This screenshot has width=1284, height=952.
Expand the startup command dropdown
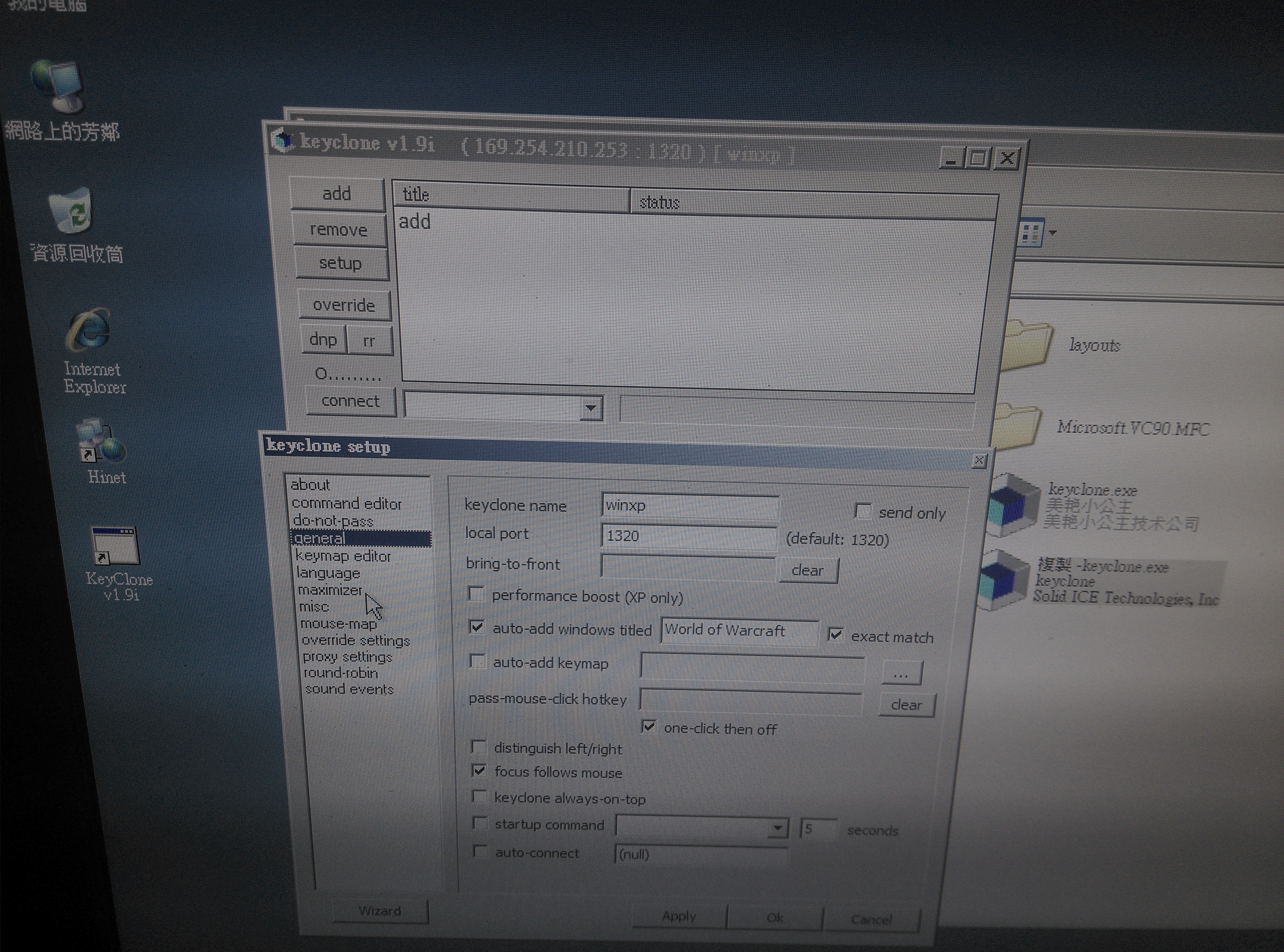point(778,829)
